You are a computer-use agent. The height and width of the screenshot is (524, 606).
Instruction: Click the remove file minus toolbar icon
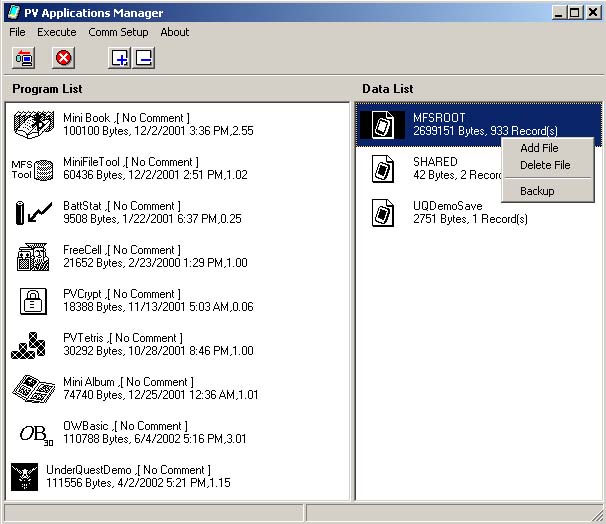(x=144, y=58)
